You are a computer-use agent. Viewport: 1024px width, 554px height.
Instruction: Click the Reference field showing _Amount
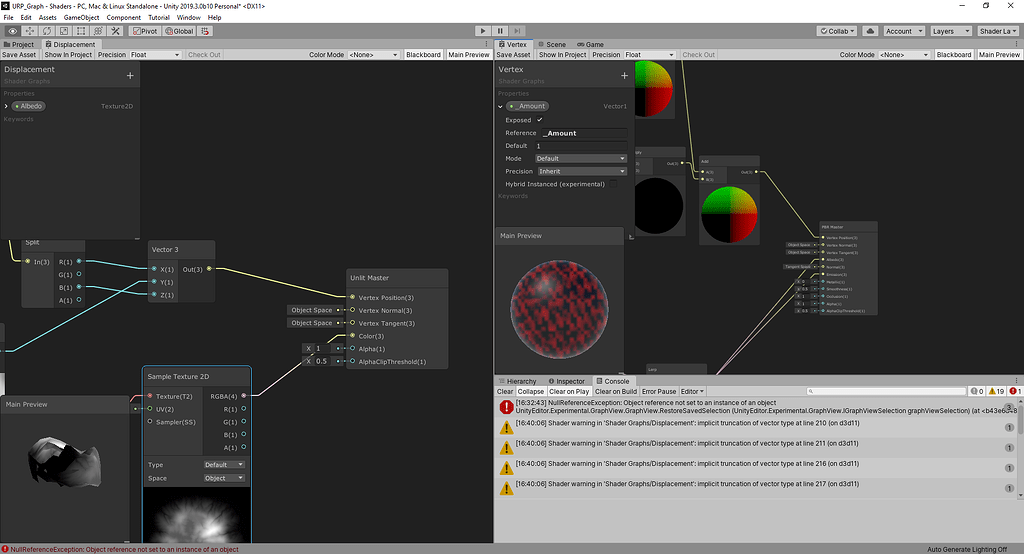(583, 133)
